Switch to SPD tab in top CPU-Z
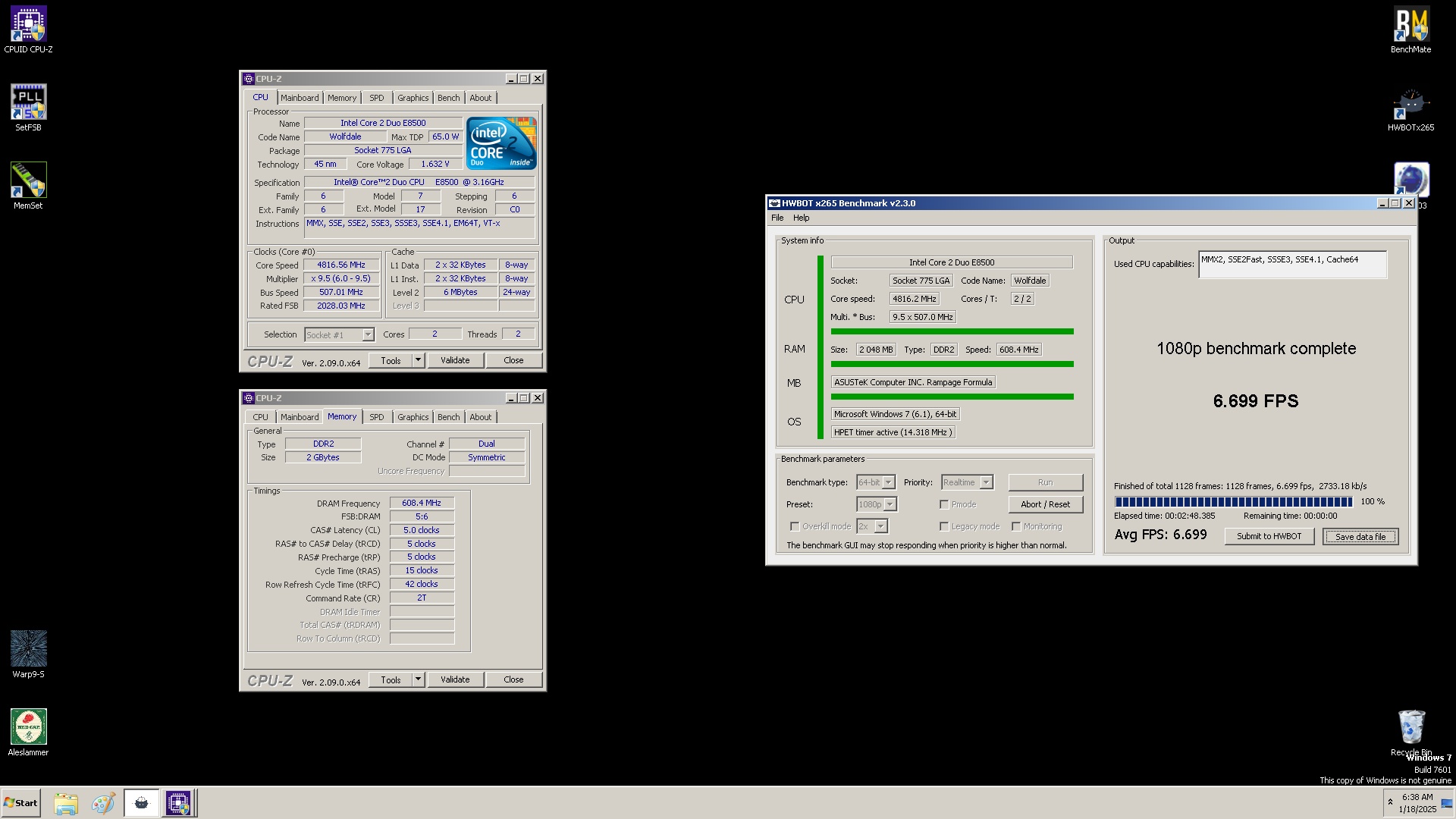This screenshot has height=819, width=1456. point(377,98)
